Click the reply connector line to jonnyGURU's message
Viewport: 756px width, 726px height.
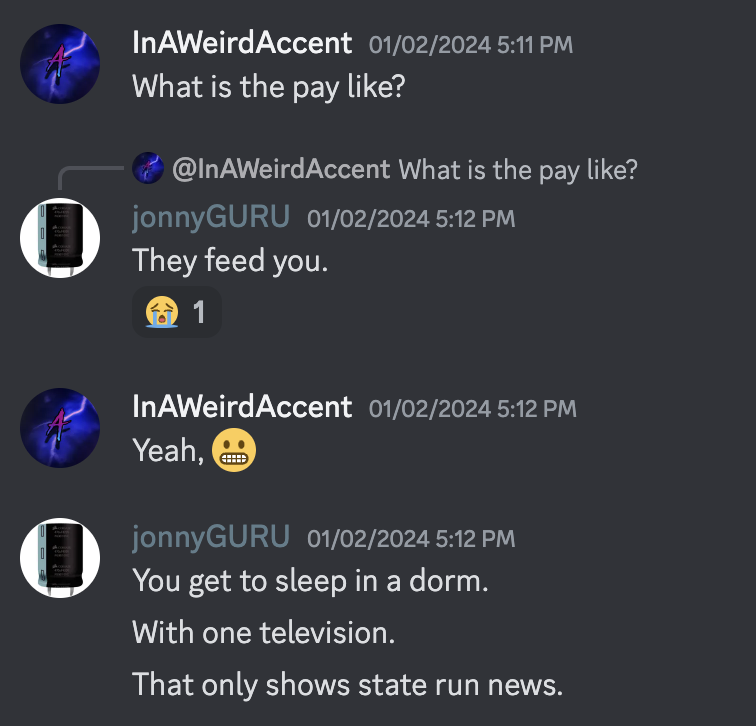click(91, 177)
